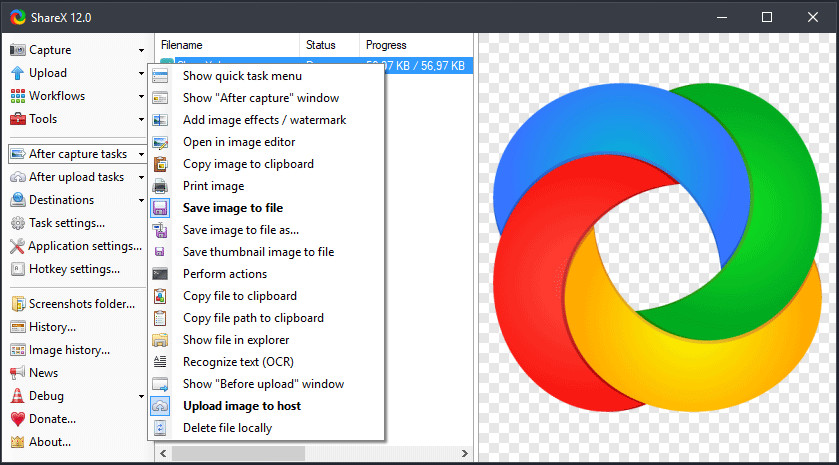This screenshot has height=465, width=839.
Task: Click the Destinations globe icon
Action: 18,200
